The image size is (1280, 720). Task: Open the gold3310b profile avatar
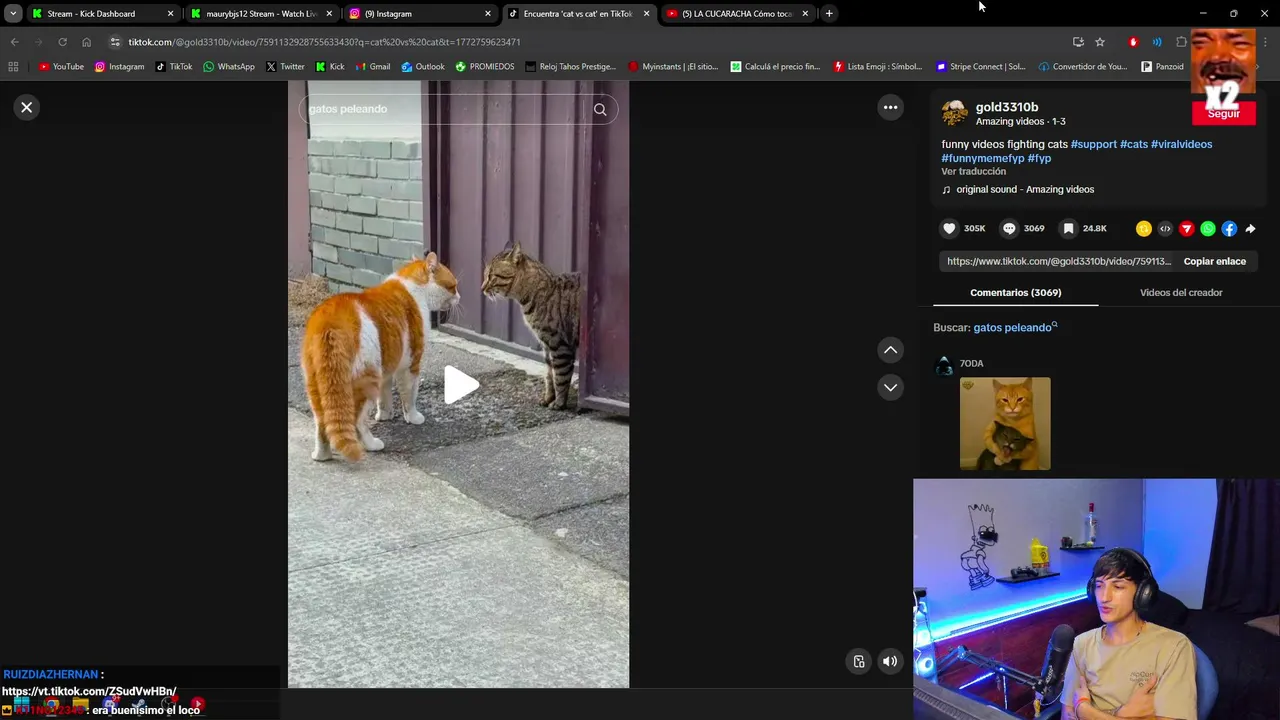coord(955,113)
